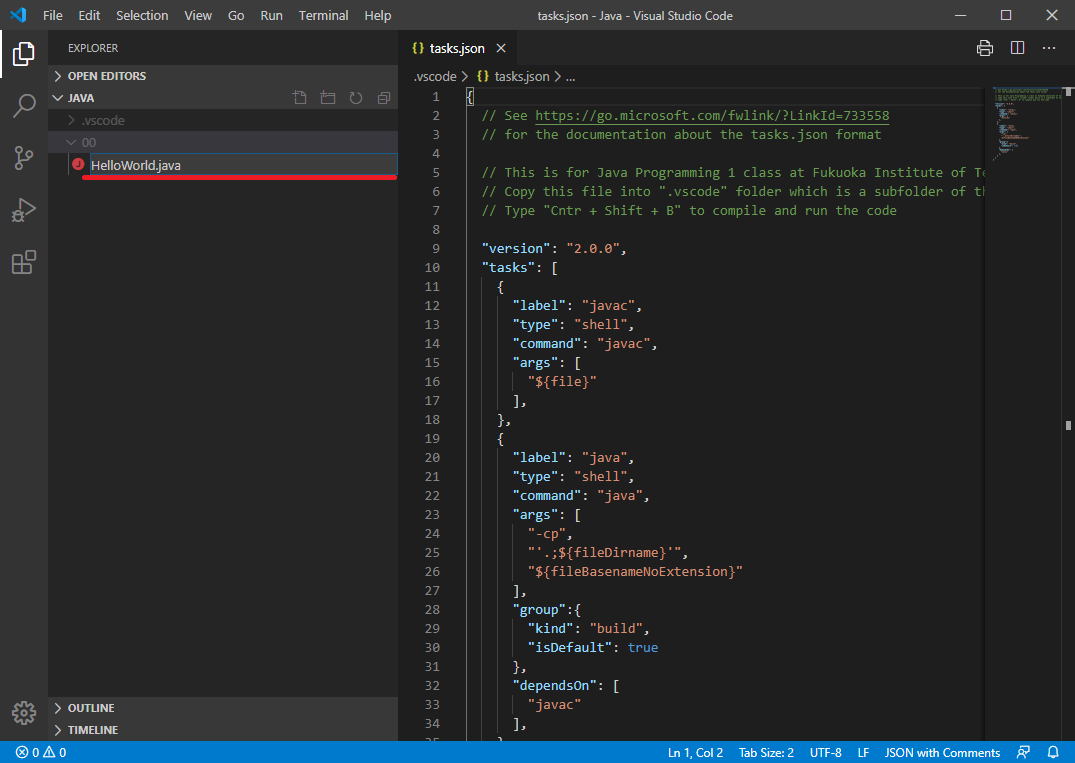Click the breadcrumb ellipsis segment
Viewport: 1075px width, 763px height.
point(570,76)
